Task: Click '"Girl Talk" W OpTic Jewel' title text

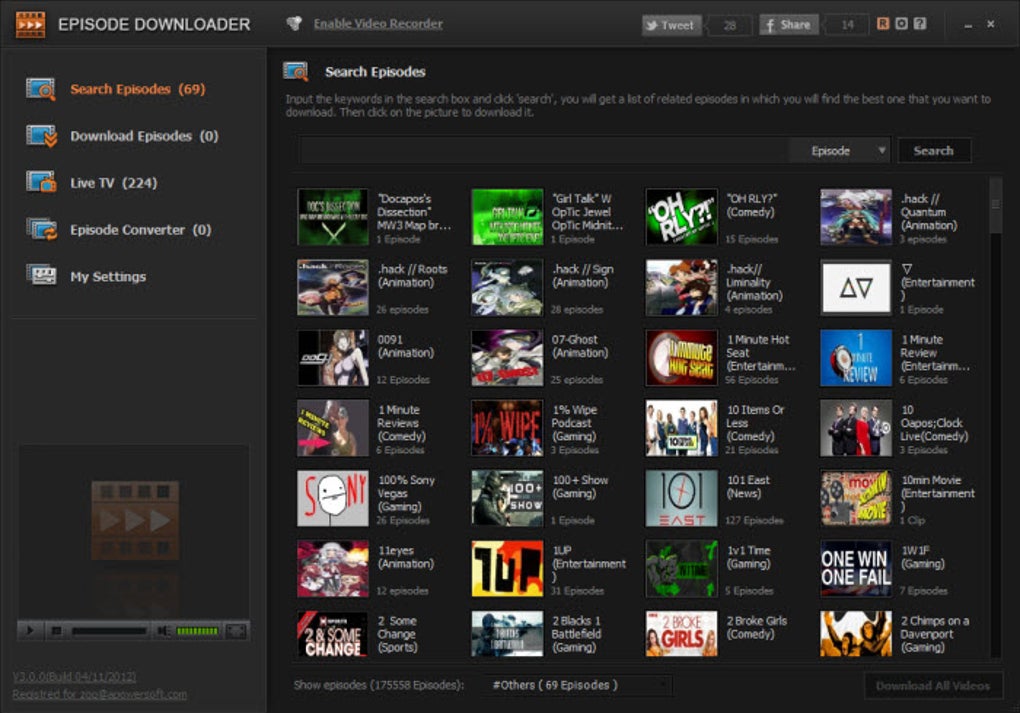Action: [587, 212]
